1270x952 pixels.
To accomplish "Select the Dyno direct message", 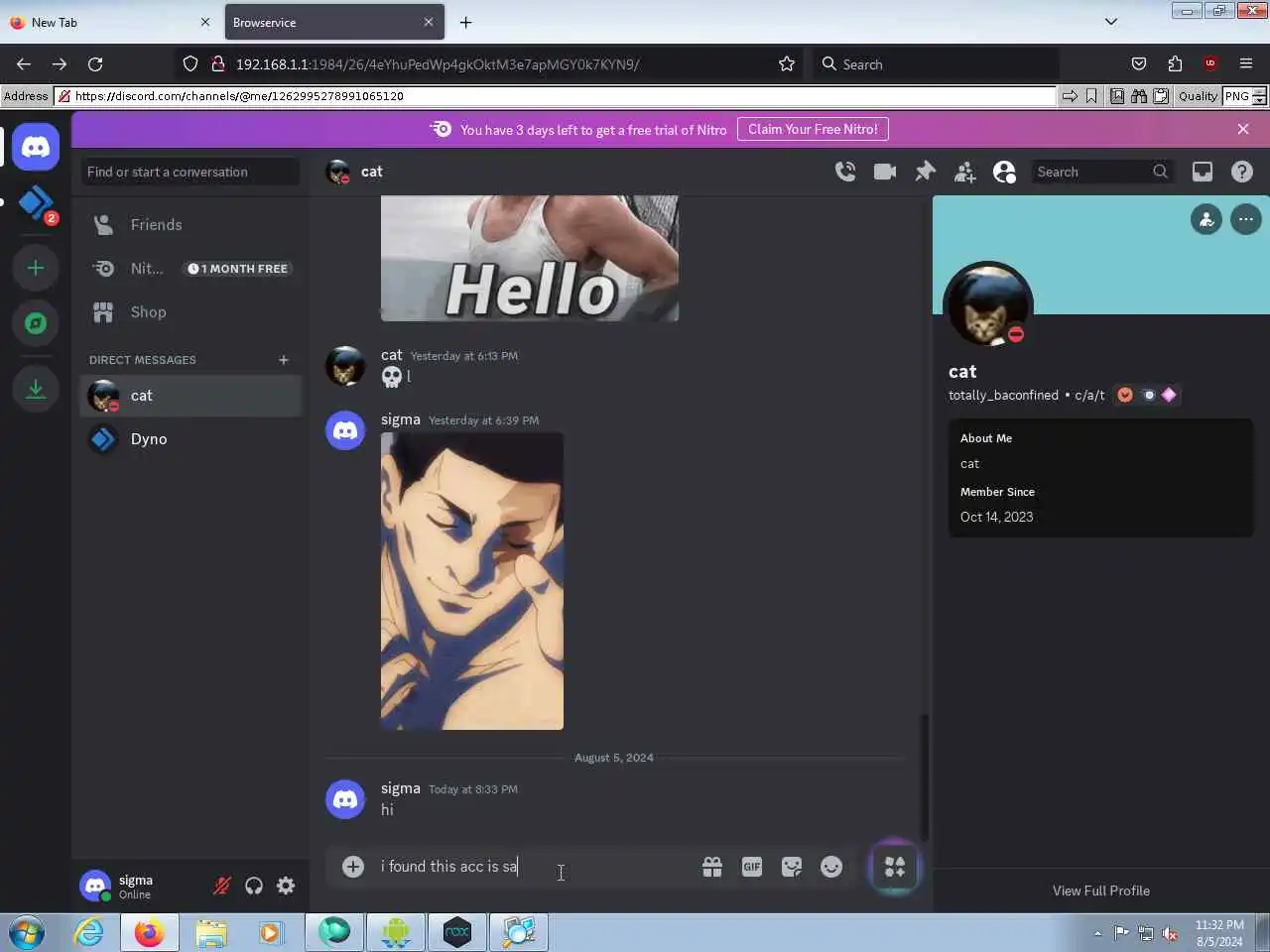I will [190, 439].
